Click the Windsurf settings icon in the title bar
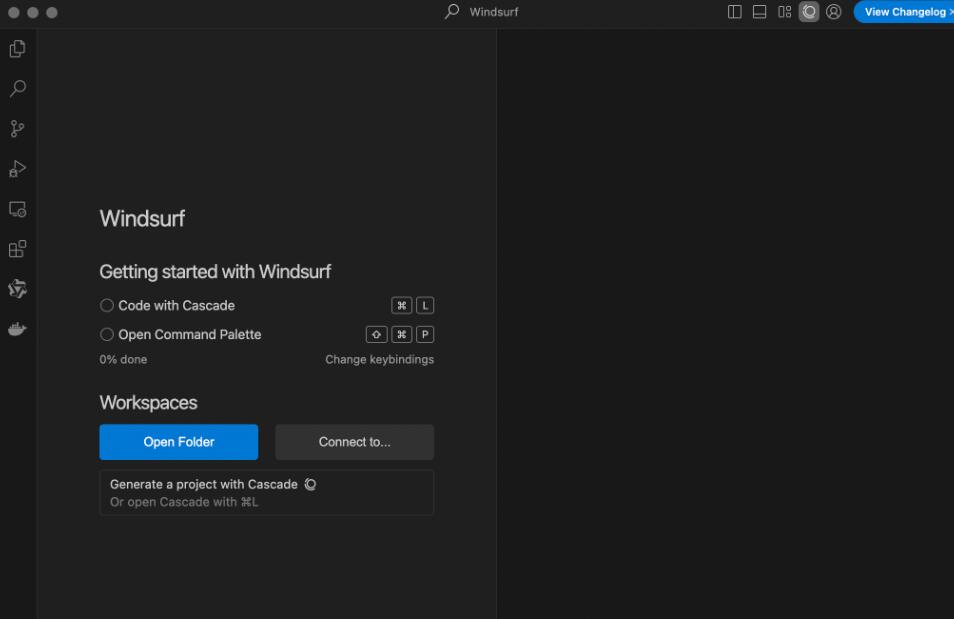 coord(809,12)
